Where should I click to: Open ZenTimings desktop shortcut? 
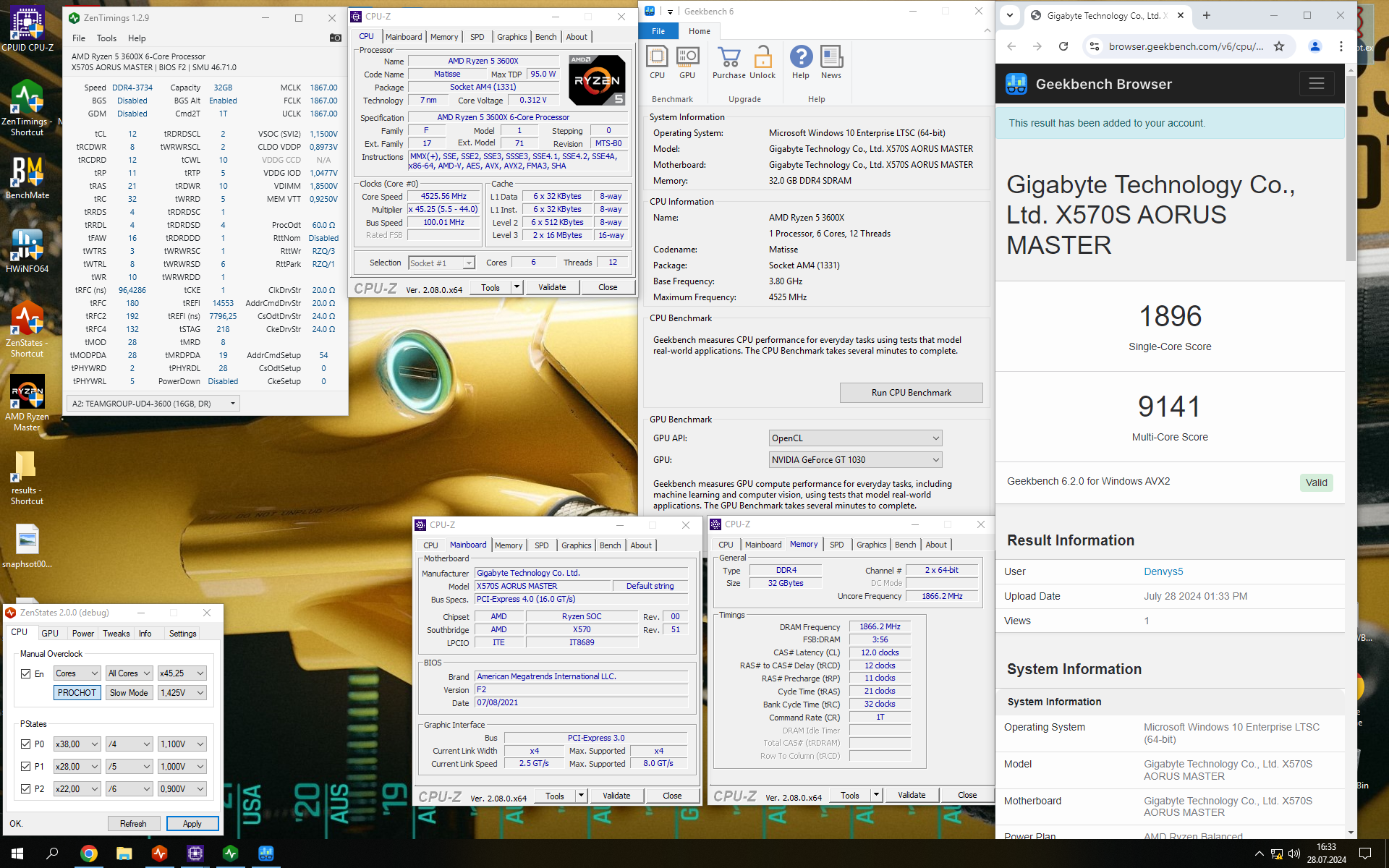click(x=27, y=107)
